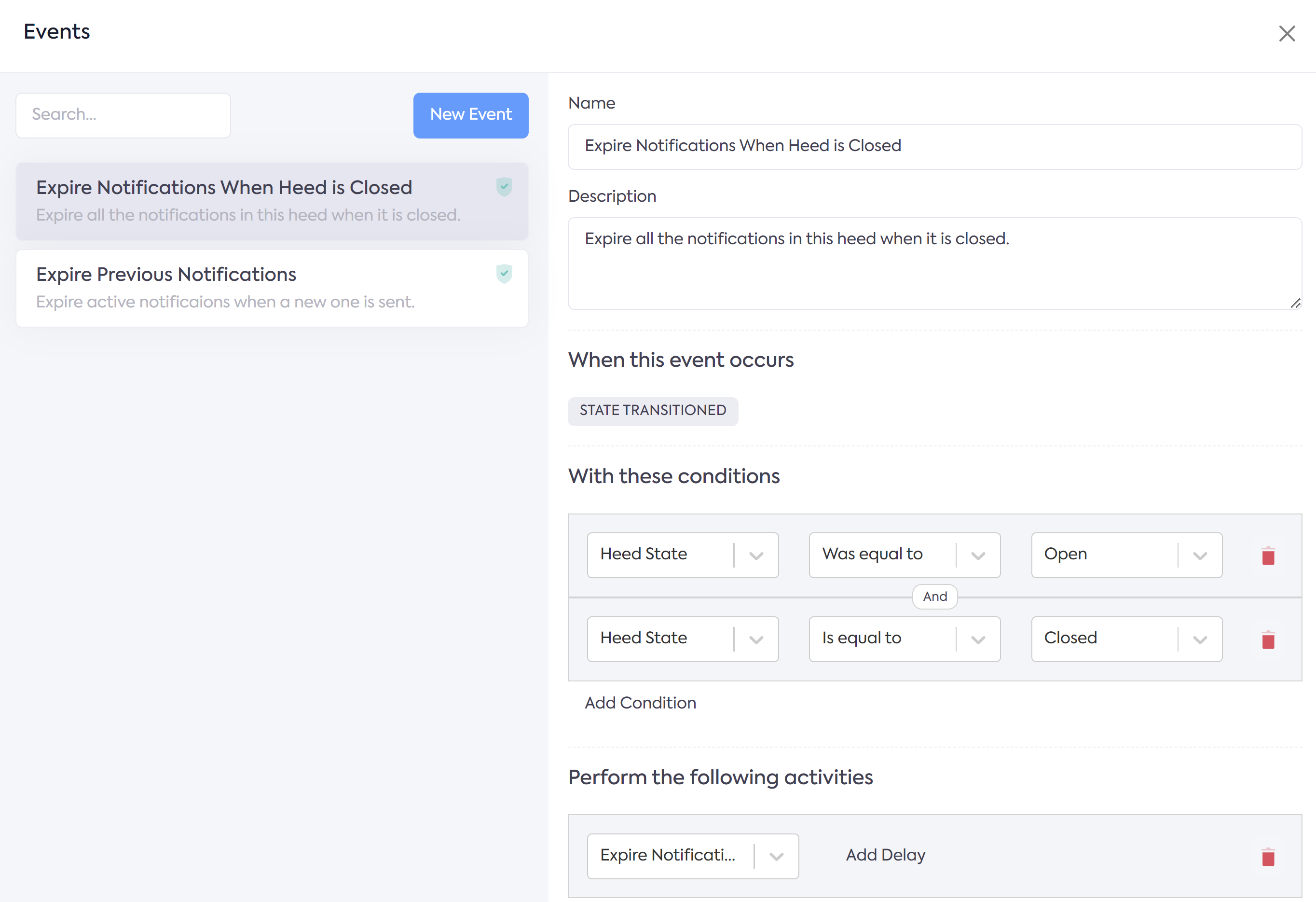The height and width of the screenshot is (902, 1316).
Task: Click the New Event button
Action: point(470,115)
